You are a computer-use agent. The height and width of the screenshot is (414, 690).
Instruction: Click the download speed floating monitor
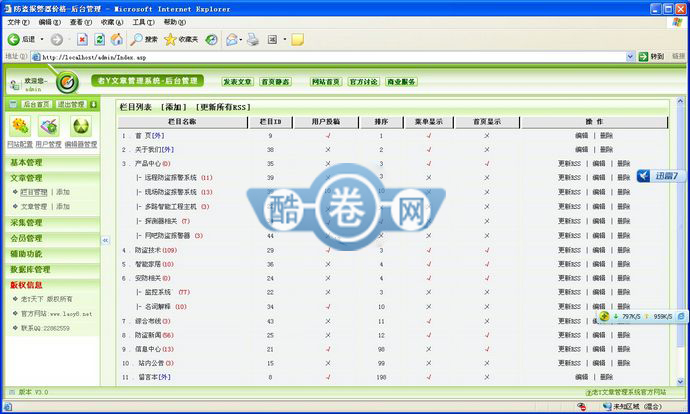point(642,316)
